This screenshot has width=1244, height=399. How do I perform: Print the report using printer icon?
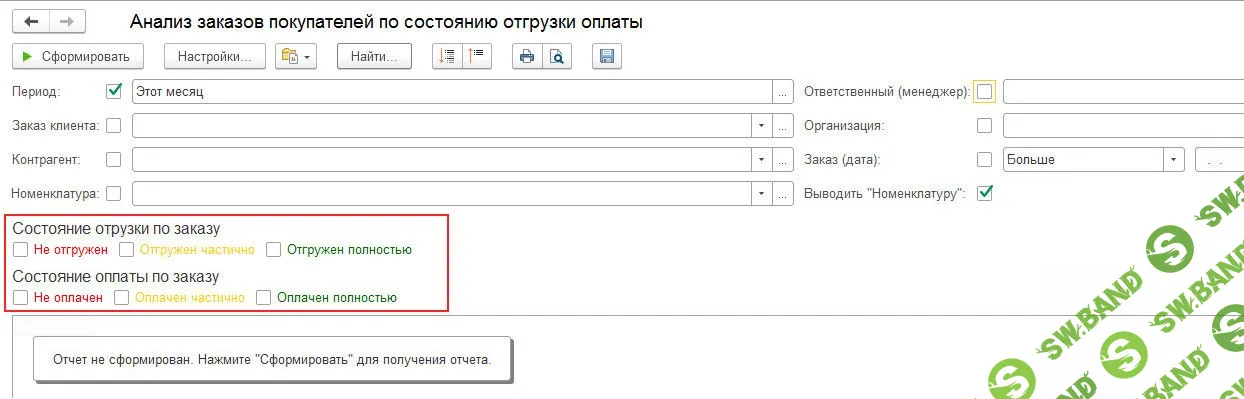pyautogui.click(x=527, y=56)
